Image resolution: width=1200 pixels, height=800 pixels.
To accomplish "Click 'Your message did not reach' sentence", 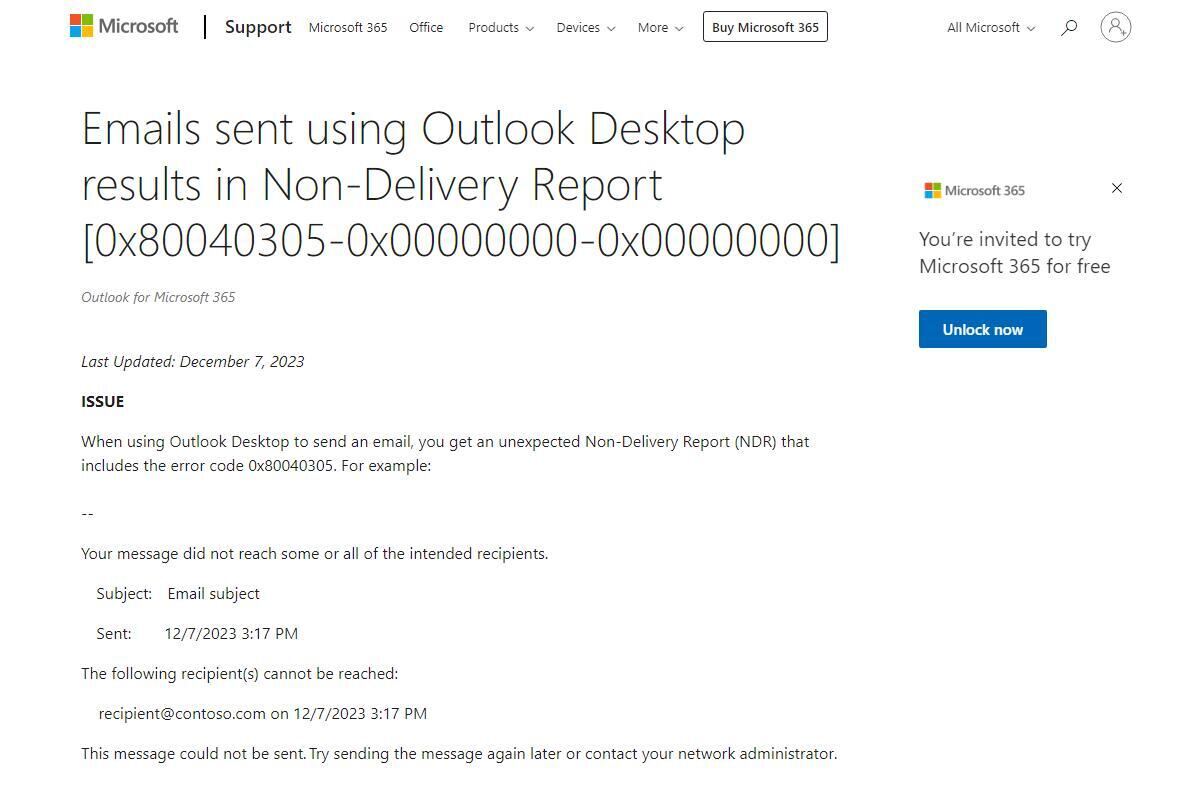I will (x=315, y=553).
